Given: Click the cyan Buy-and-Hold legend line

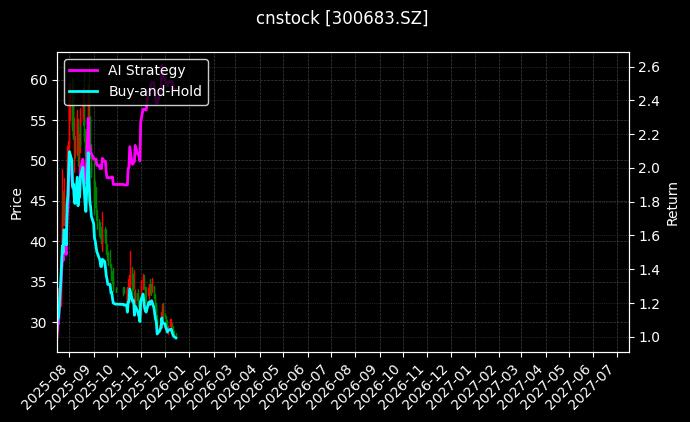Looking at the screenshot, I should (83, 91).
